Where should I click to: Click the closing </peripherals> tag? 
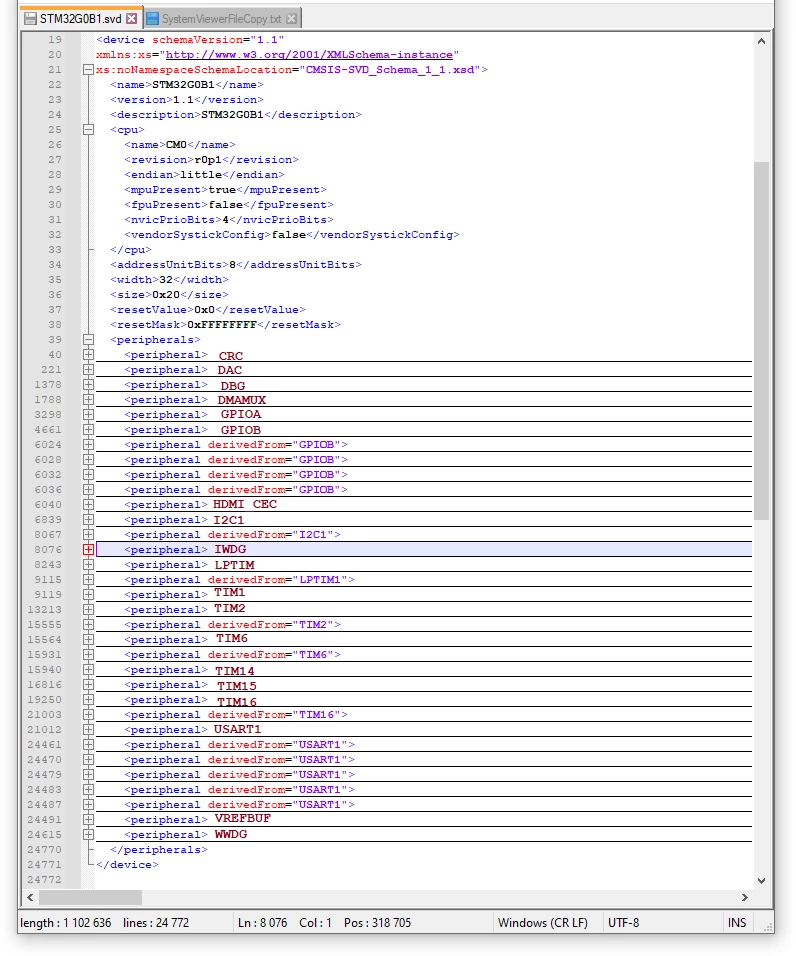158,849
